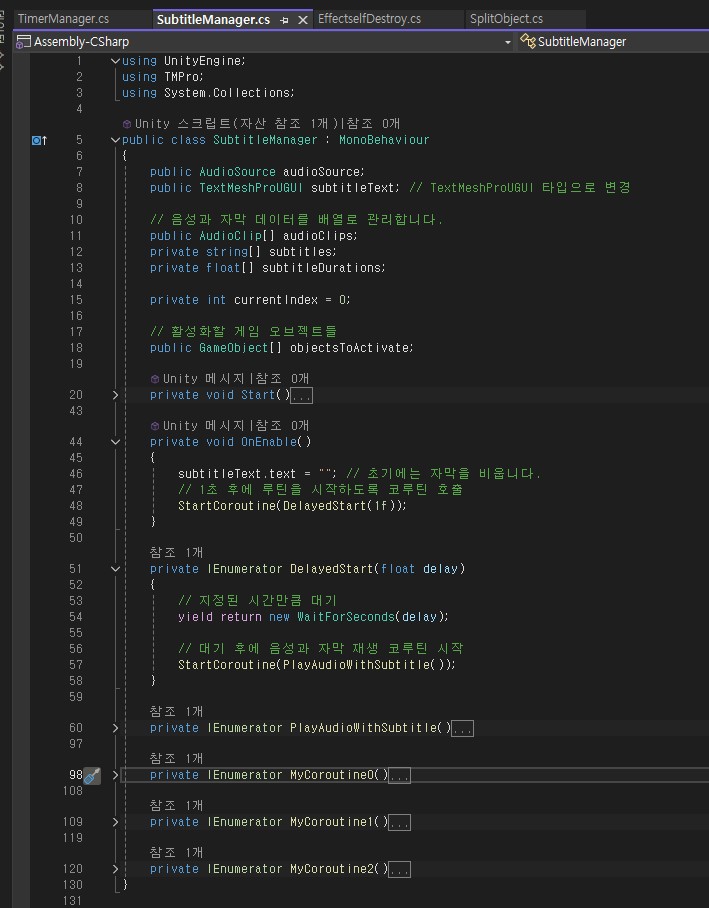The height and width of the screenshot is (908, 709).
Task: Click the audioSource field on line 7
Action: (322, 171)
